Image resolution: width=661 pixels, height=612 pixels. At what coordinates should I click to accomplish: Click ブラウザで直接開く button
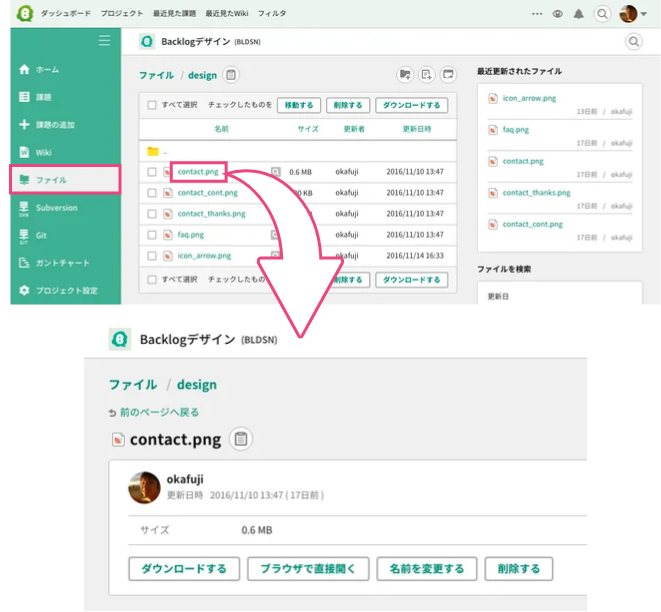point(308,569)
